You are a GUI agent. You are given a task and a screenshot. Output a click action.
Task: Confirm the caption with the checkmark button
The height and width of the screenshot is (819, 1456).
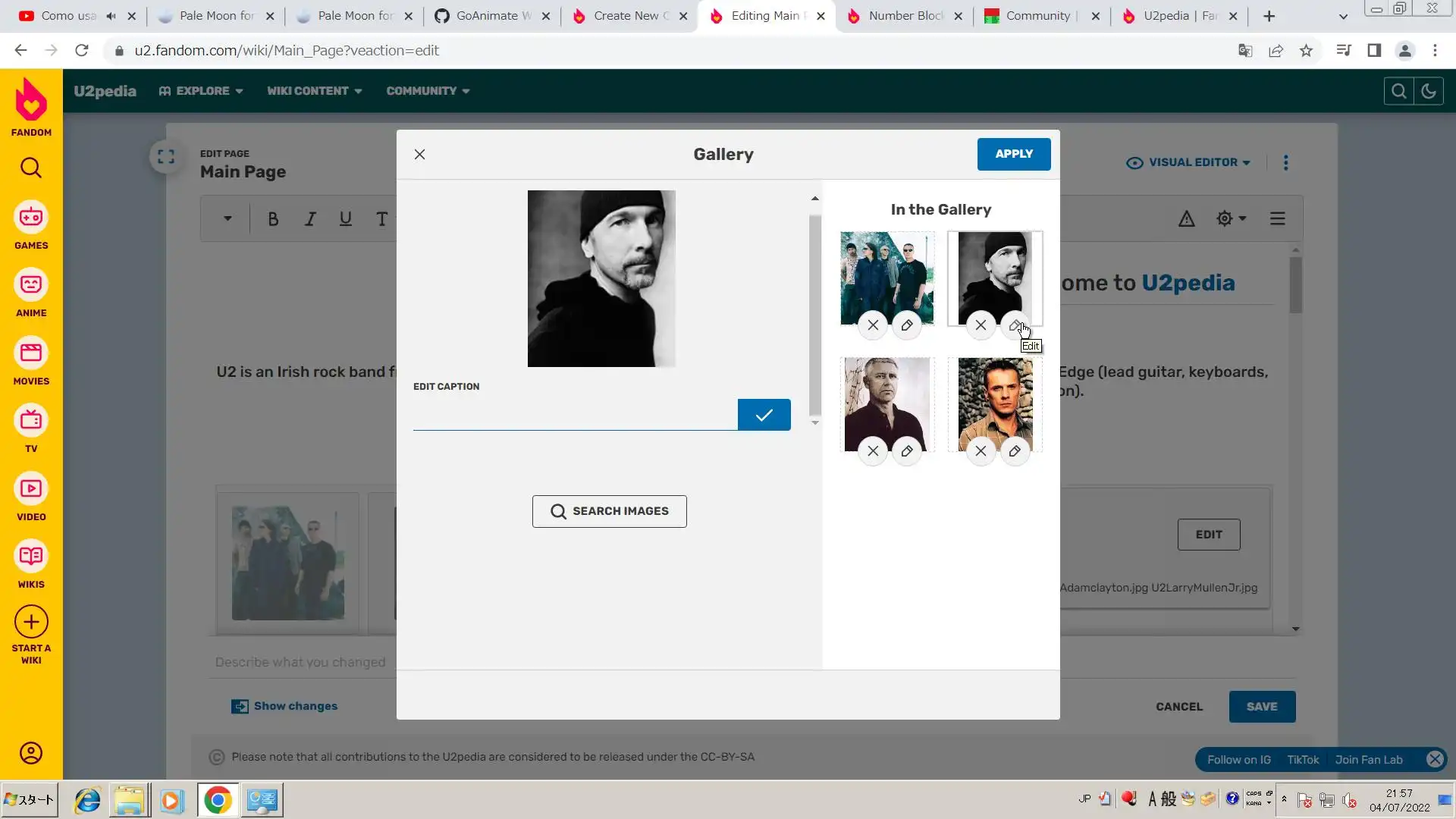point(764,415)
